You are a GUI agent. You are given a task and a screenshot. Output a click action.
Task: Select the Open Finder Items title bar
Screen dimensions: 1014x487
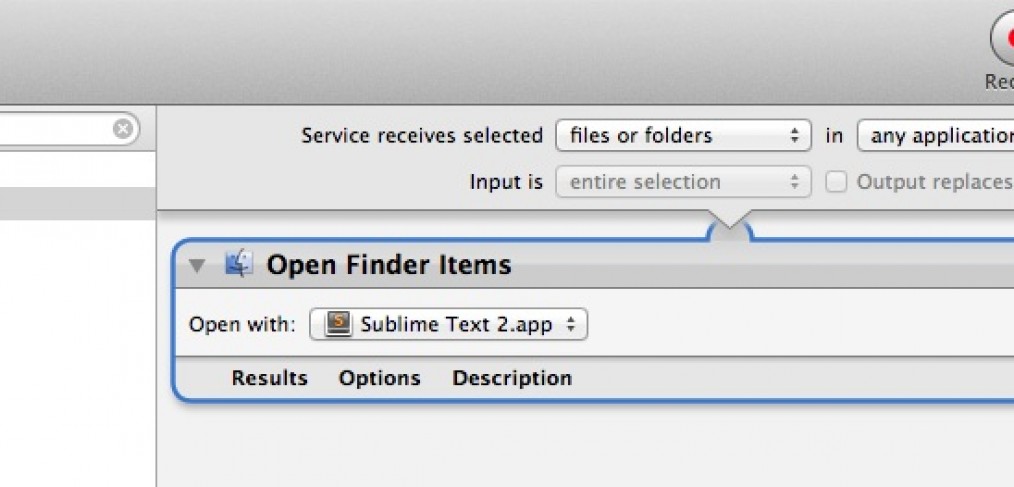tap(595, 265)
